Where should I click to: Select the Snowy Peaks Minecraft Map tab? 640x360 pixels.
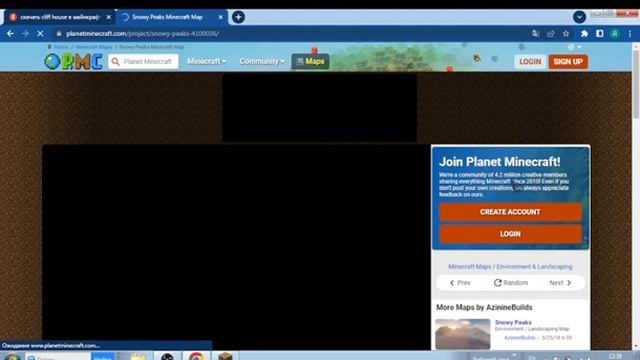[172, 17]
